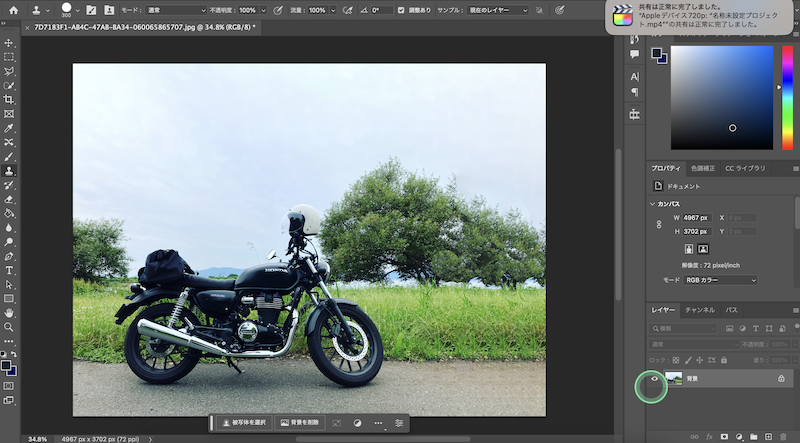
Task: Toggle lock all padlock icon
Action: [723, 360]
